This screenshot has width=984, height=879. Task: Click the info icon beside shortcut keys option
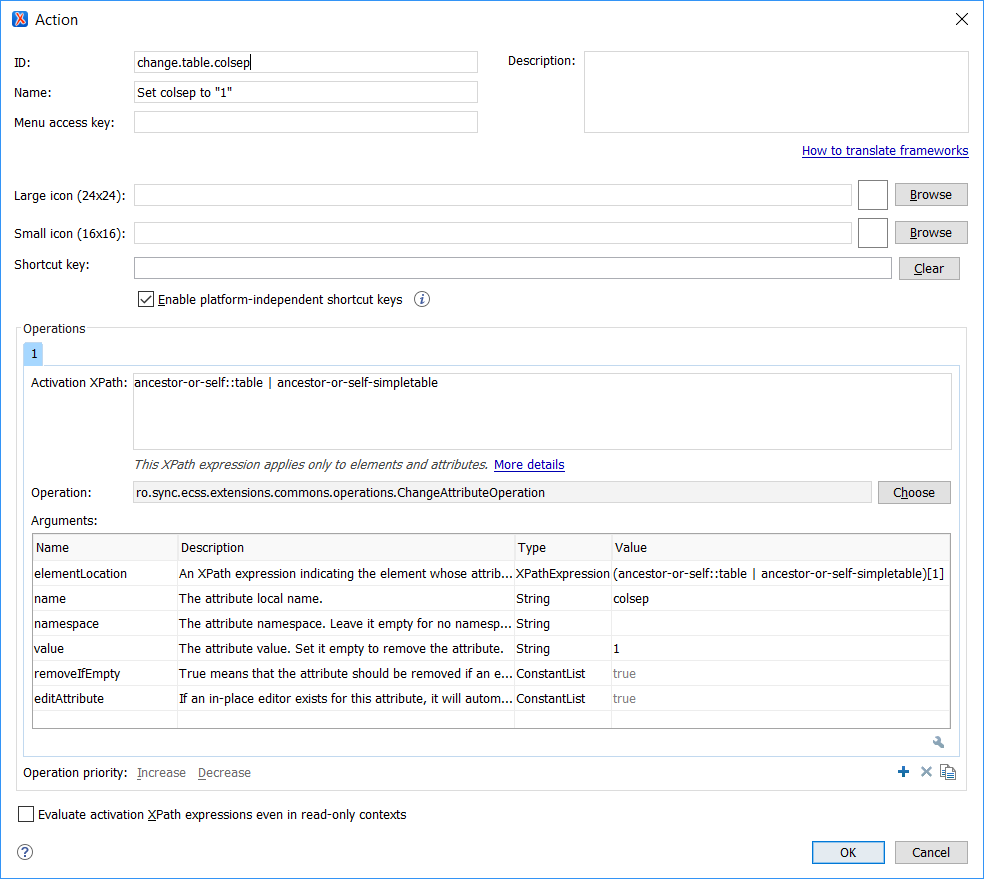click(422, 299)
